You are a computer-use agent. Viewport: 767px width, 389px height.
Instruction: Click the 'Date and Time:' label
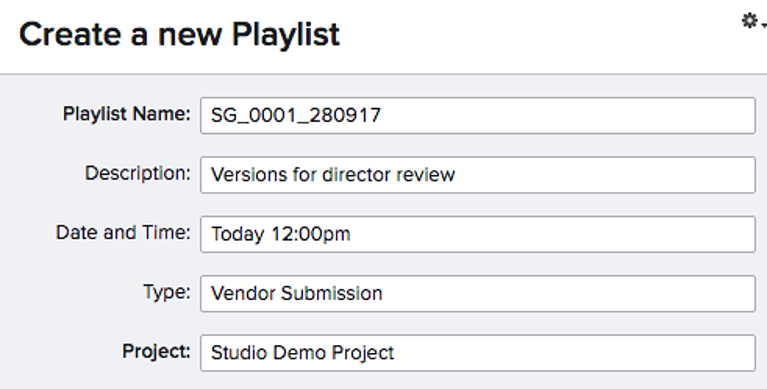[x=123, y=232]
